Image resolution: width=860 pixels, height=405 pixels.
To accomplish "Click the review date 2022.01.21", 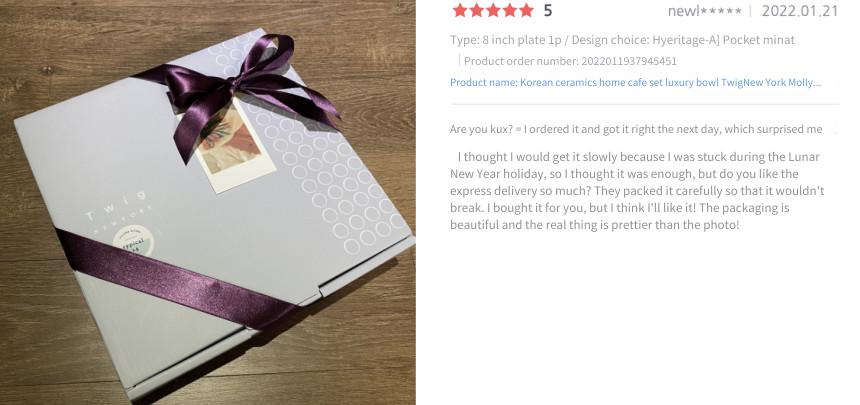I will point(800,11).
